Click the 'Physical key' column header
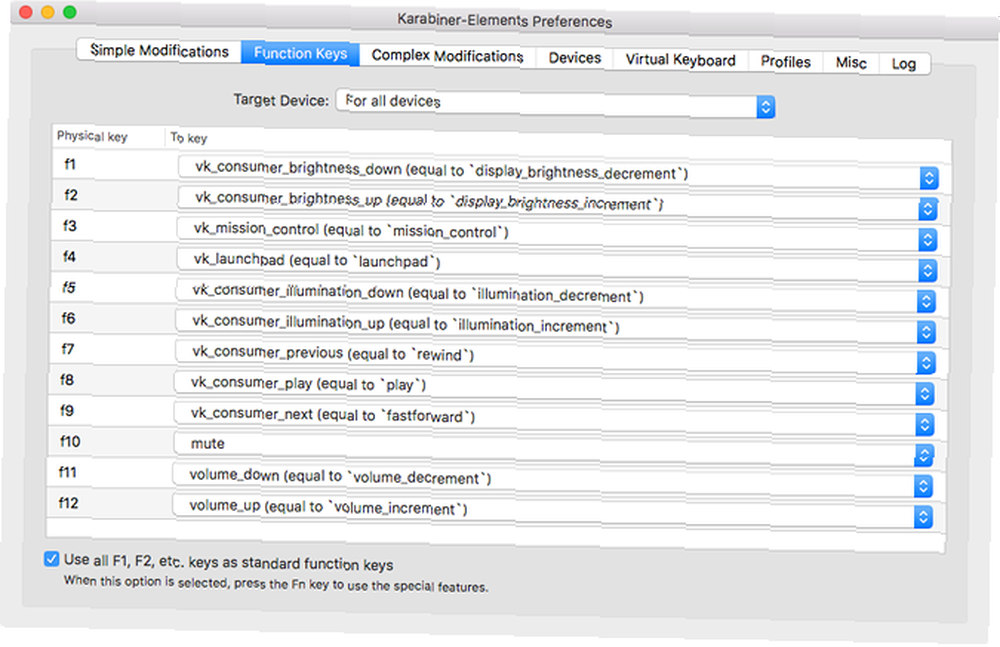1000x647 pixels. click(x=92, y=136)
